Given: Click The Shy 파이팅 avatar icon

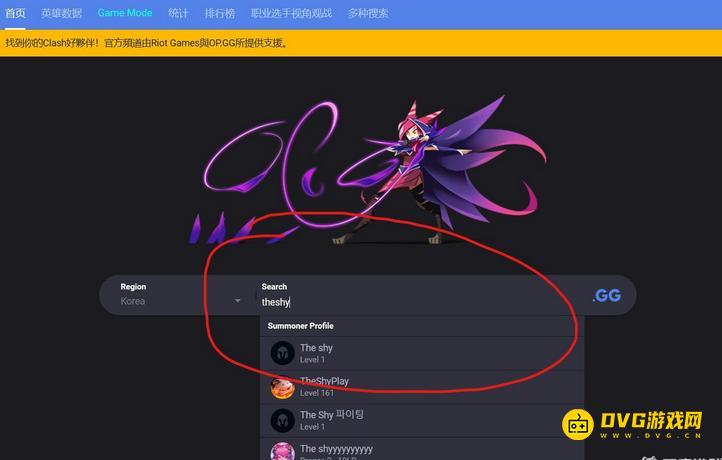Looking at the screenshot, I should click(x=282, y=420).
